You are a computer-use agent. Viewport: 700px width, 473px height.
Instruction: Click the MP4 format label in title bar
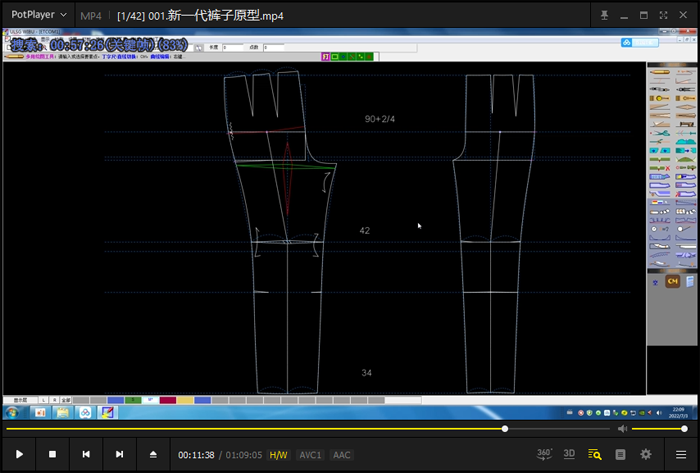click(91, 16)
